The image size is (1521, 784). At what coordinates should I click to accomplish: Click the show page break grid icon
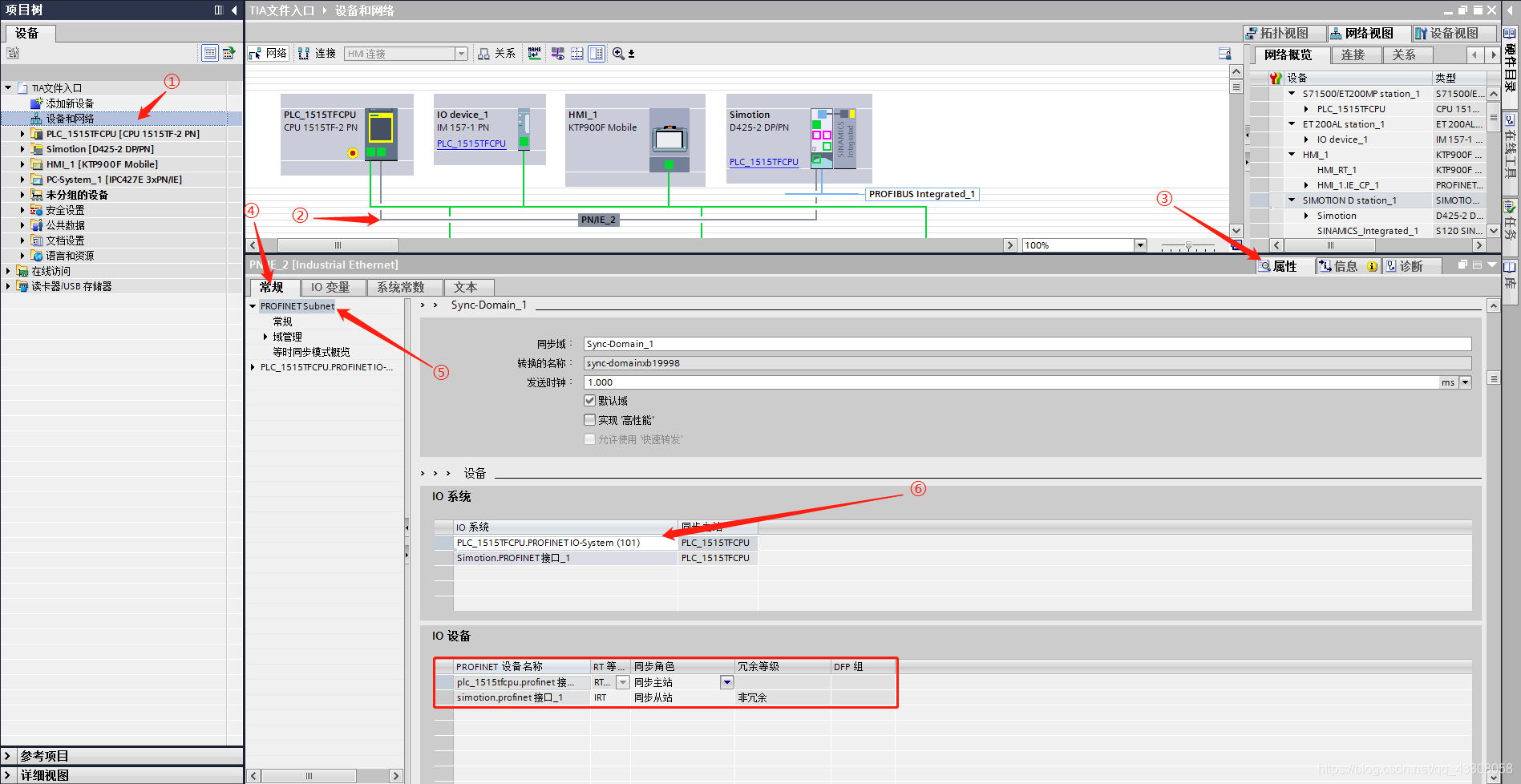[577, 54]
